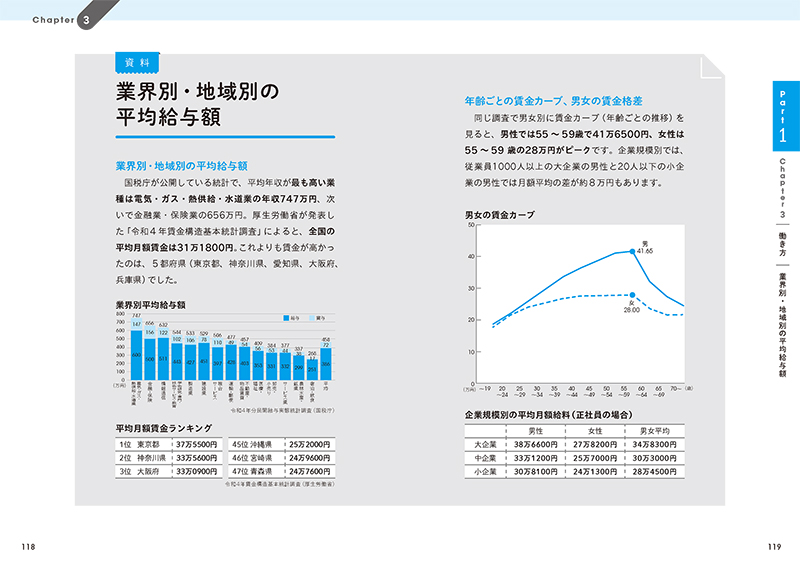Click page number 118

pos(29,545)
